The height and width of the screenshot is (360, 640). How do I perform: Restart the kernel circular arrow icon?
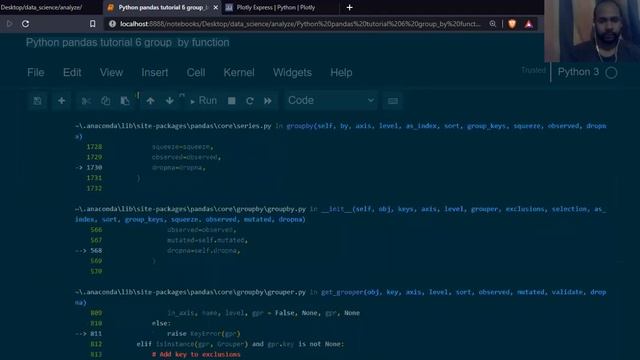pyautogui.click(x=250, y=101)
